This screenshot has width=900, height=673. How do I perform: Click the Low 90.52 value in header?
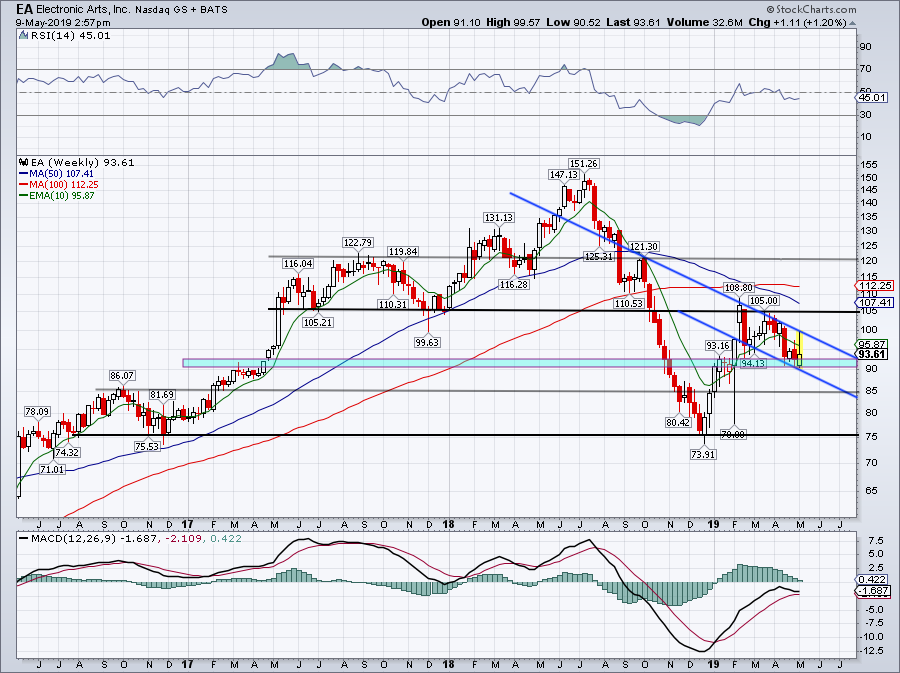573,22
